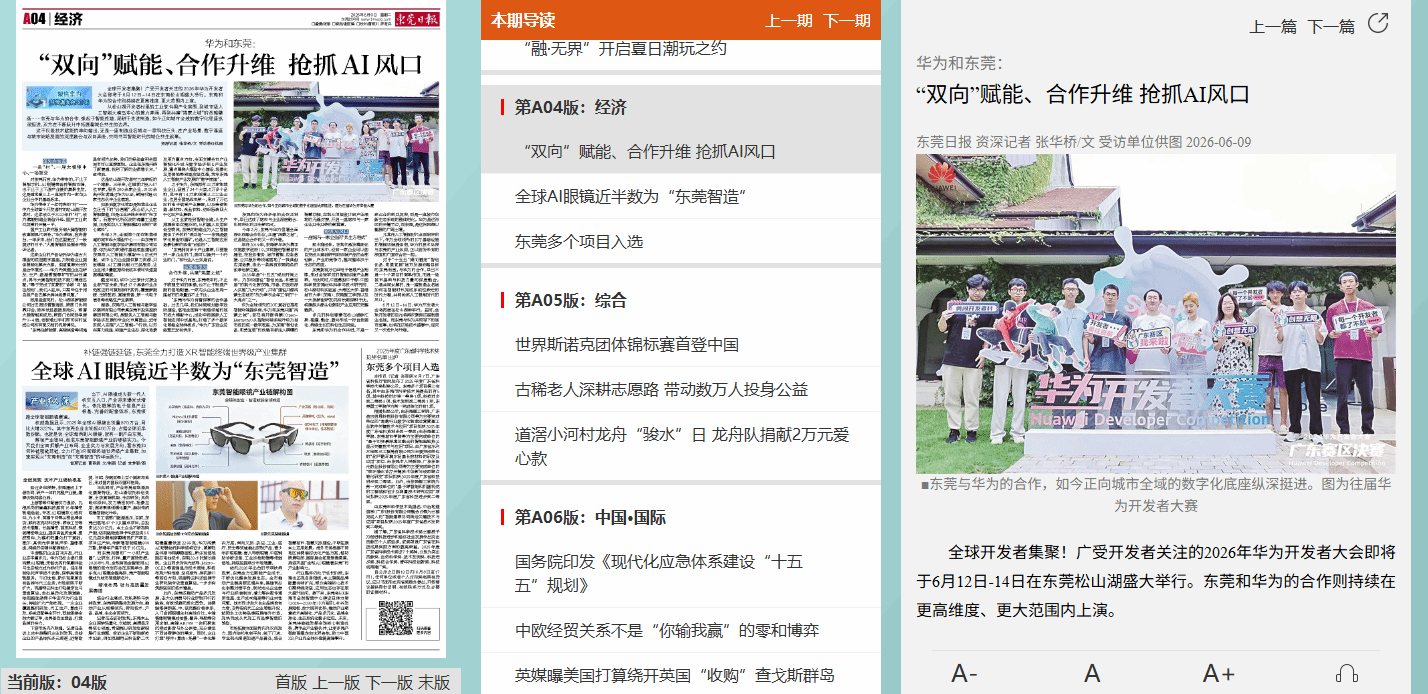This screenshot has width=1428, height=694.
Task: Open article 古稀老人深耕志愿路 带动数万人投身公益
Action: click(x=661, y=389)
